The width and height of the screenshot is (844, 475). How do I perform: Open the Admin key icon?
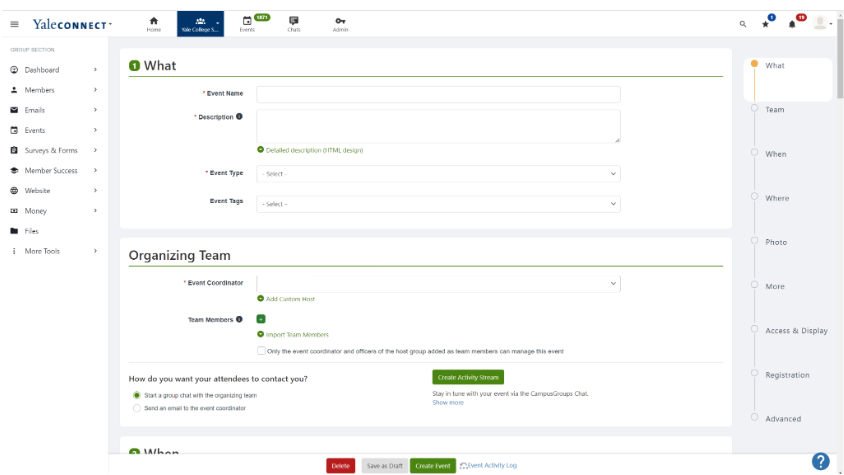(340, 21)
